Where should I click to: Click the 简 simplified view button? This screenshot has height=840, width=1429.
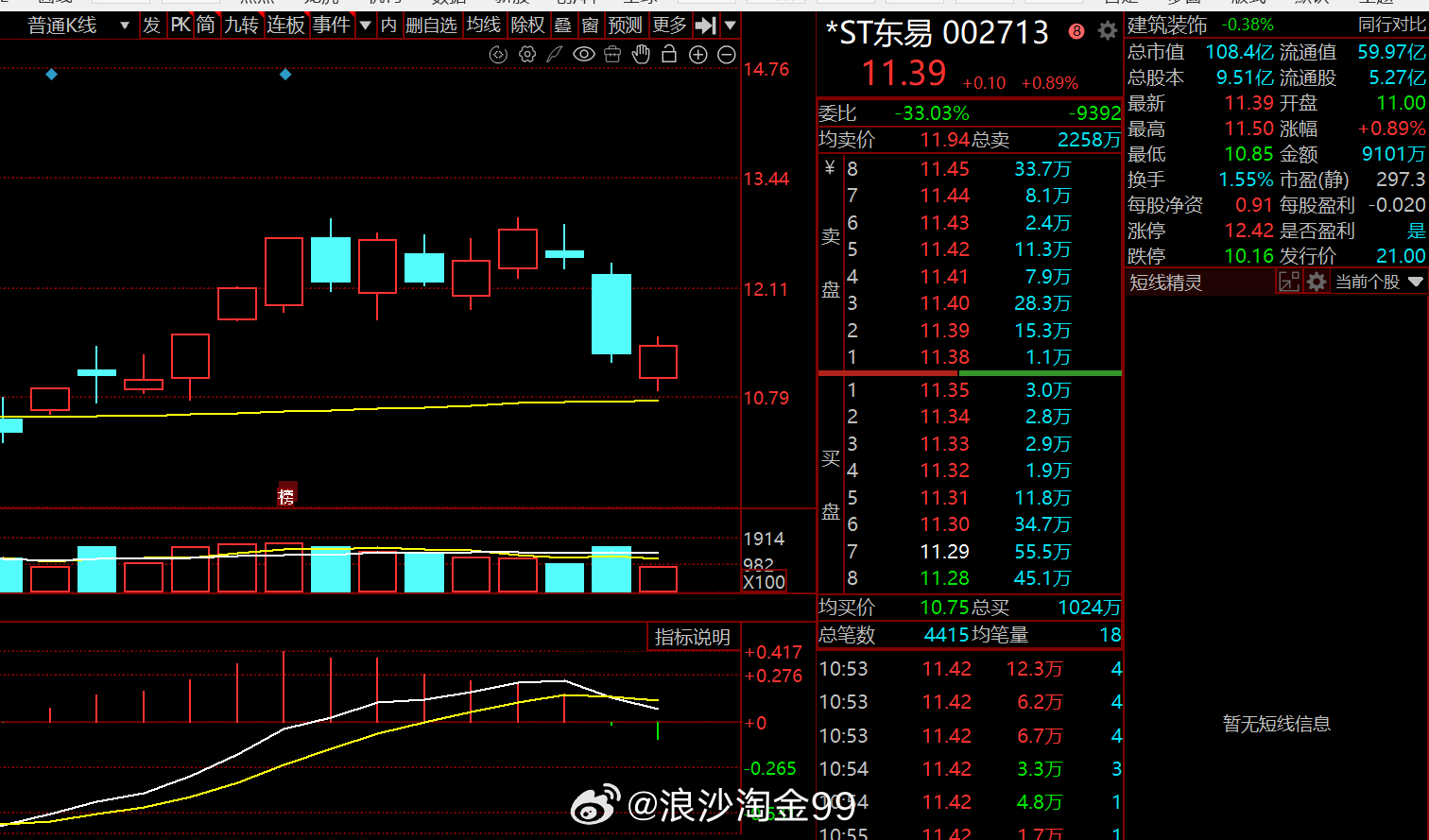[206, 26]
